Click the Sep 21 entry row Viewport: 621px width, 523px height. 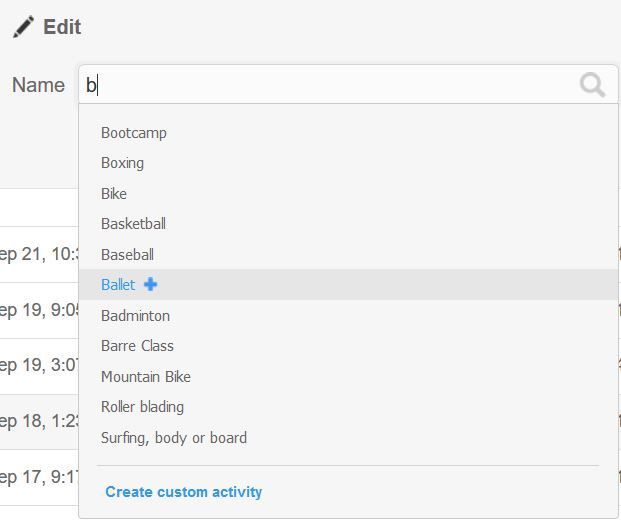[38, 255]
